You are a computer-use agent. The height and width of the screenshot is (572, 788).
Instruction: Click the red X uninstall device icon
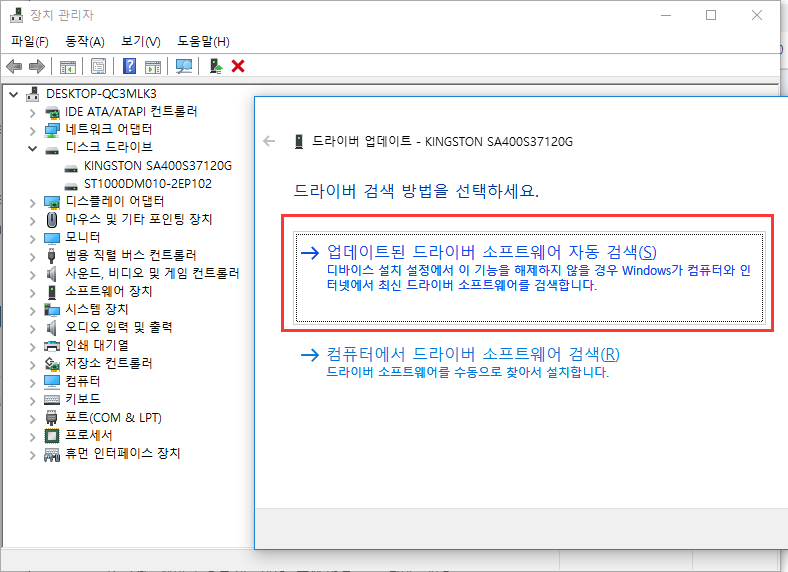click(x=238, y=66)
